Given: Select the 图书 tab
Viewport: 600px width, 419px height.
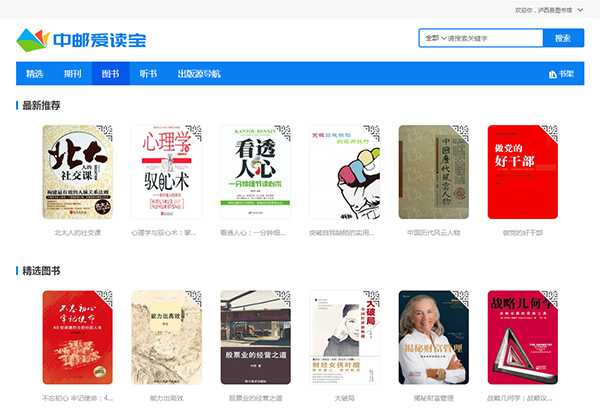Looking at the screenshot, I should click(111, 73).
